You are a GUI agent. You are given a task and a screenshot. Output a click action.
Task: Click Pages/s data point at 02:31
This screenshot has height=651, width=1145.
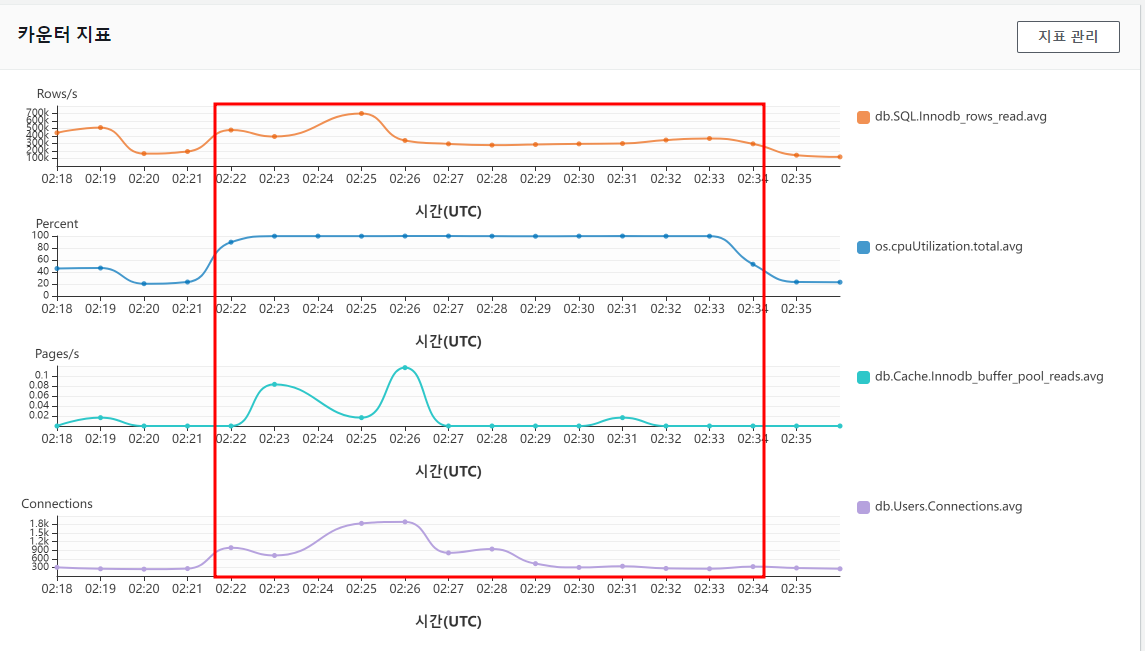point(622,417)
